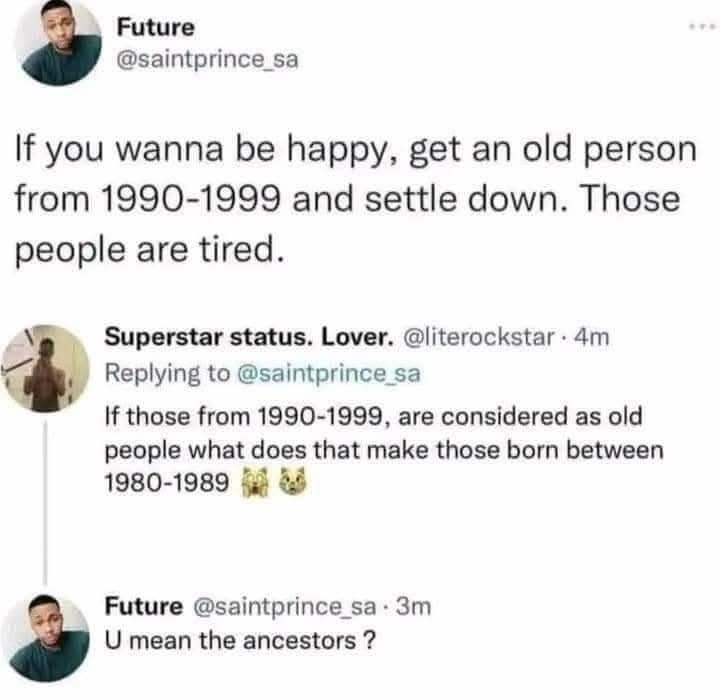Open the Superstar status. Lover. profile picture
Screen dimensions: 720x699
46,369
